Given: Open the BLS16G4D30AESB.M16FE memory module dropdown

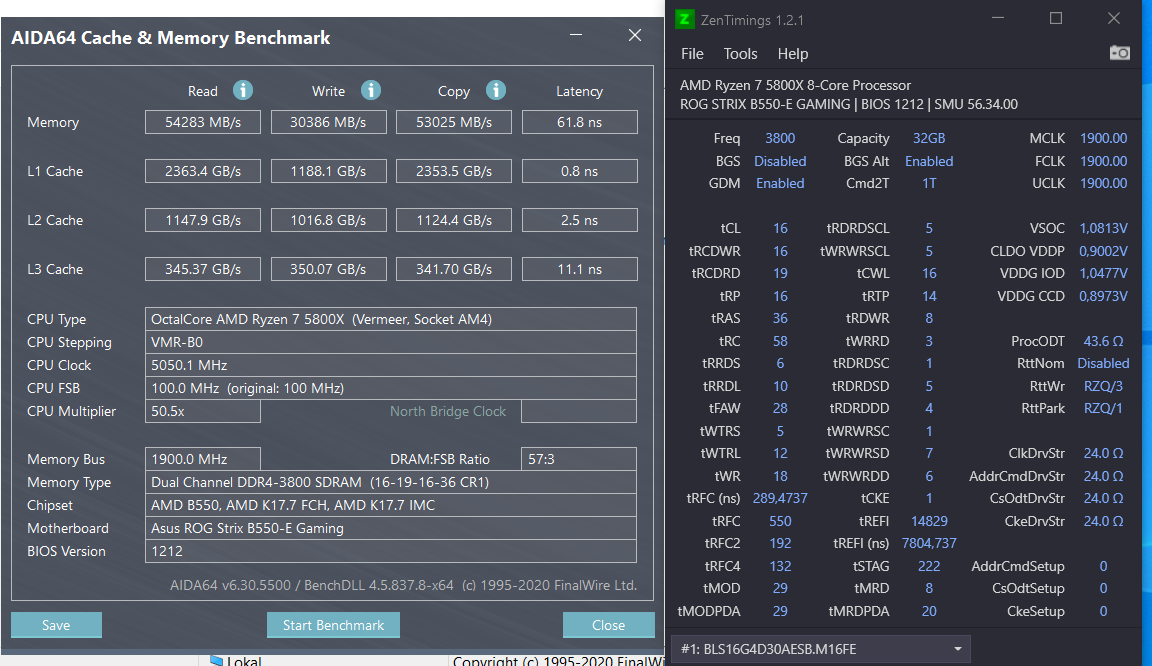Looking at the screenshot, I should [x=821, y=649].
